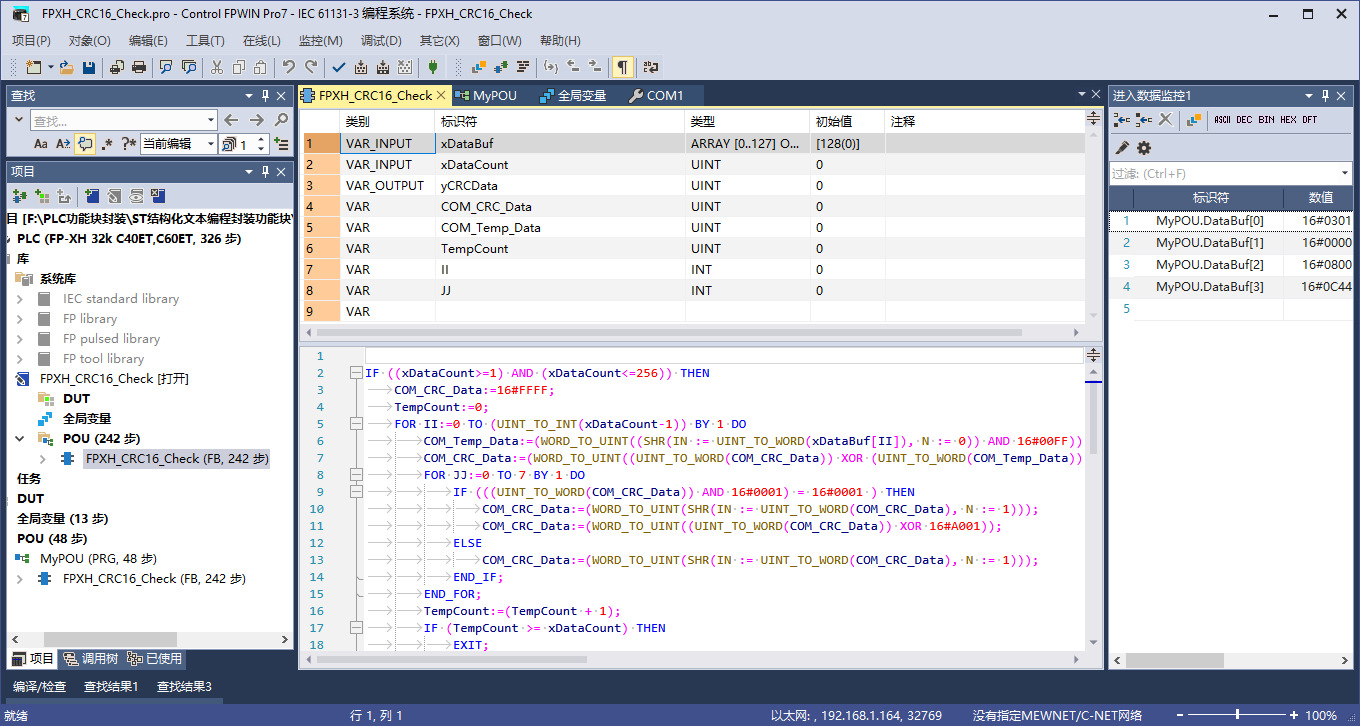1360x726 pixels.
Task: Click the green plug online mode icon
Action: [432, 67]
